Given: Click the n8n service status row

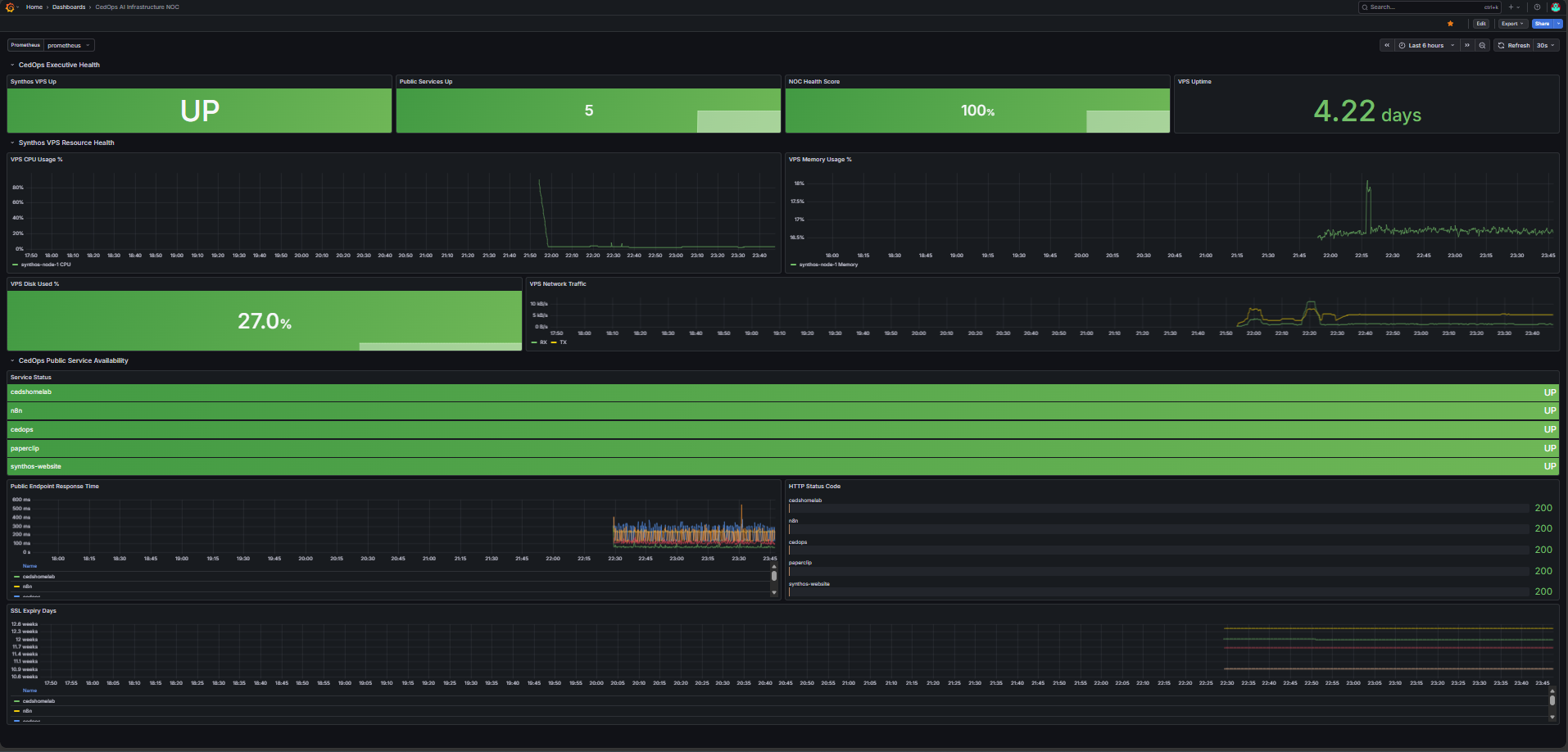Looking at the screenshot, I should coord(783,411).
